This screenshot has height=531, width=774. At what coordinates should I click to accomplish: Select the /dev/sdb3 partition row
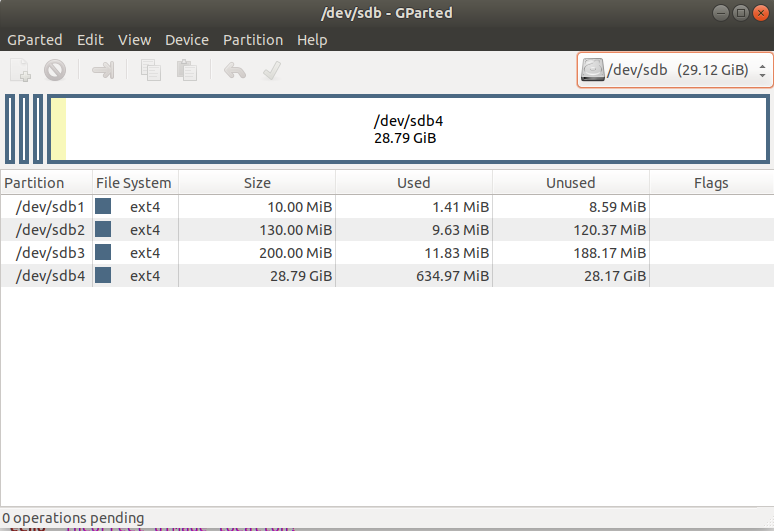(x=387, y=253)
